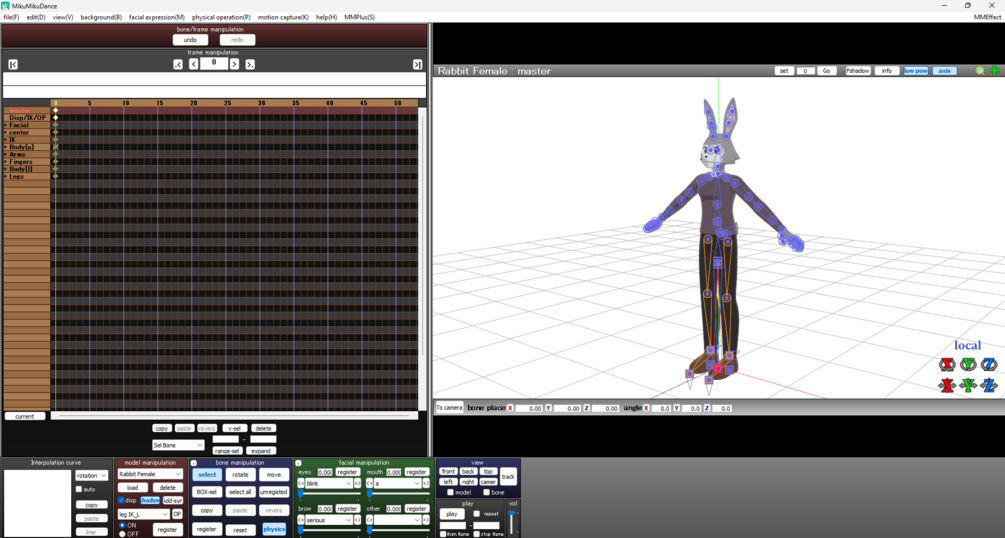
Task: Click the play button
Action: click(451, 514)
